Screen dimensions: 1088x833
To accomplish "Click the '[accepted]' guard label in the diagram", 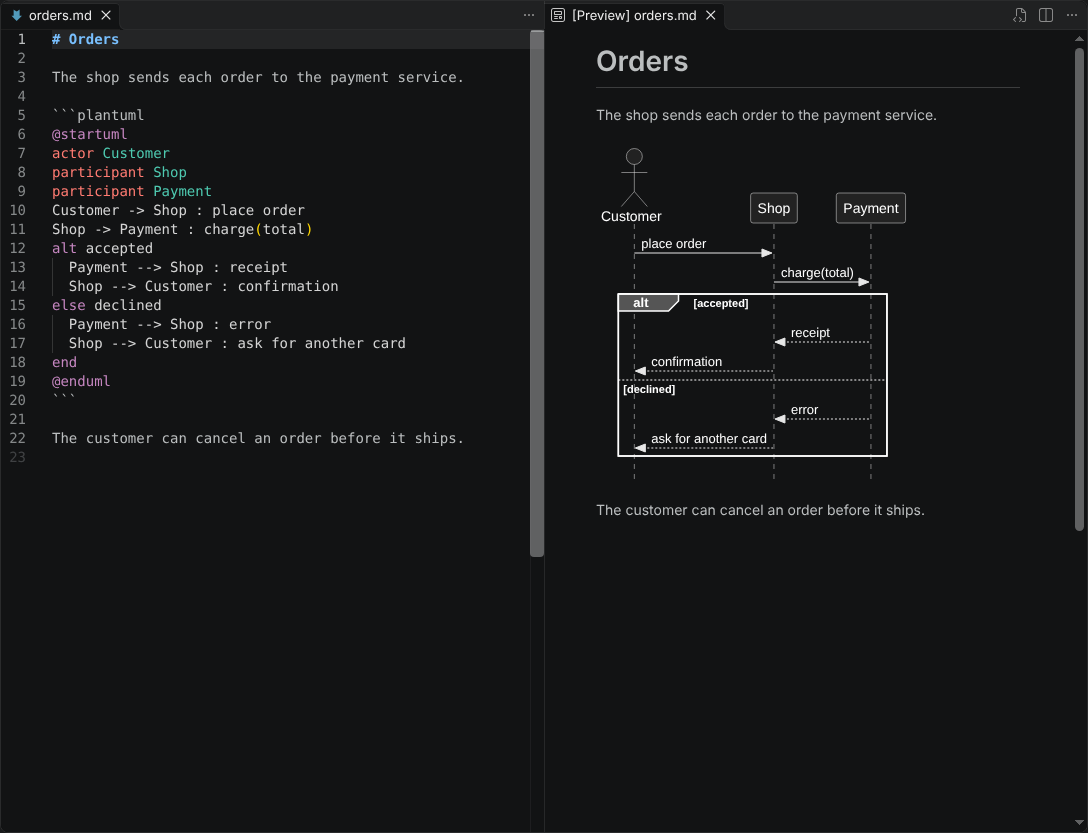I will (720, 303).
